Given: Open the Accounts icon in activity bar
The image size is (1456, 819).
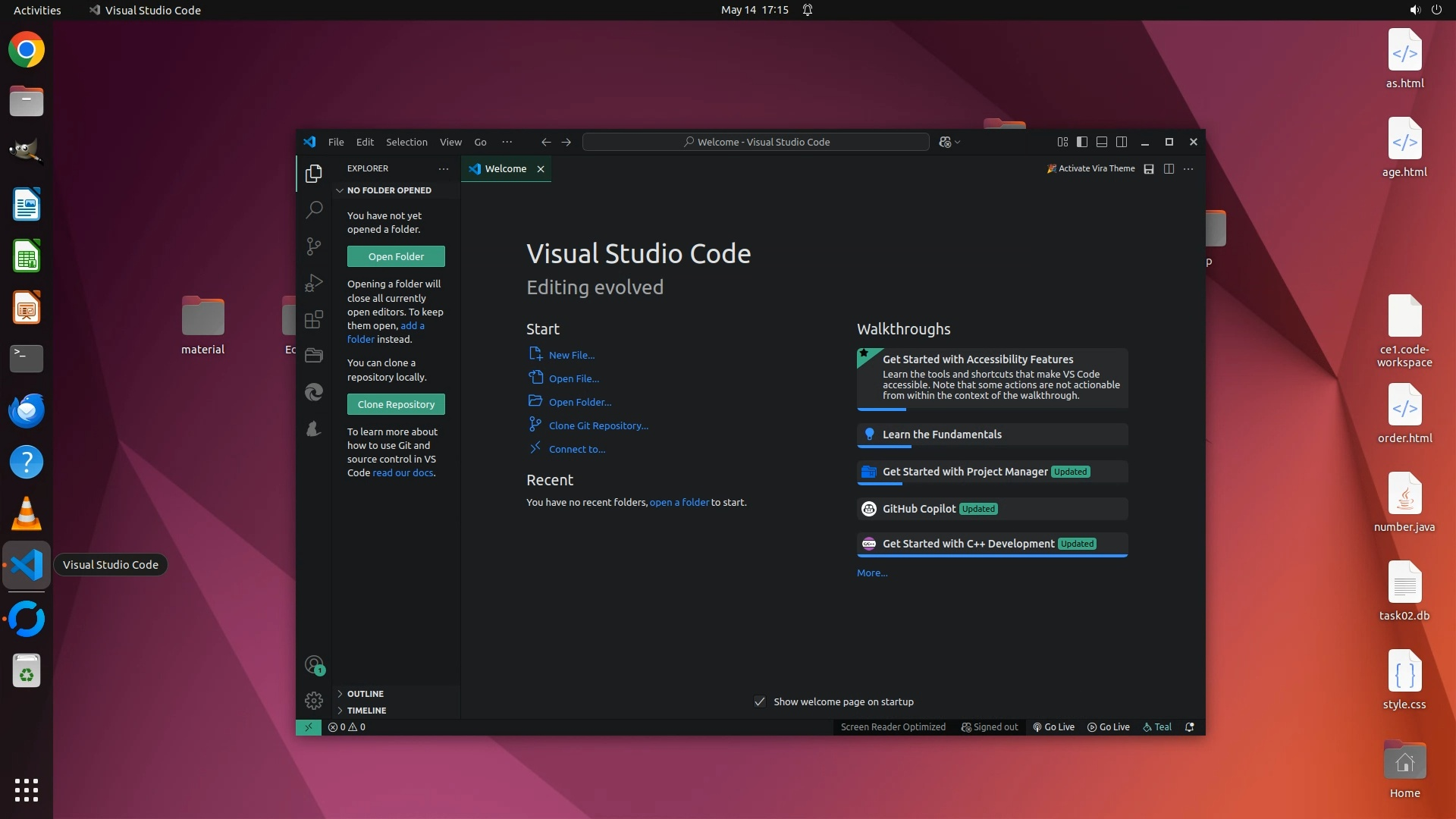Looking at the screenshot, I should (314, 665).
